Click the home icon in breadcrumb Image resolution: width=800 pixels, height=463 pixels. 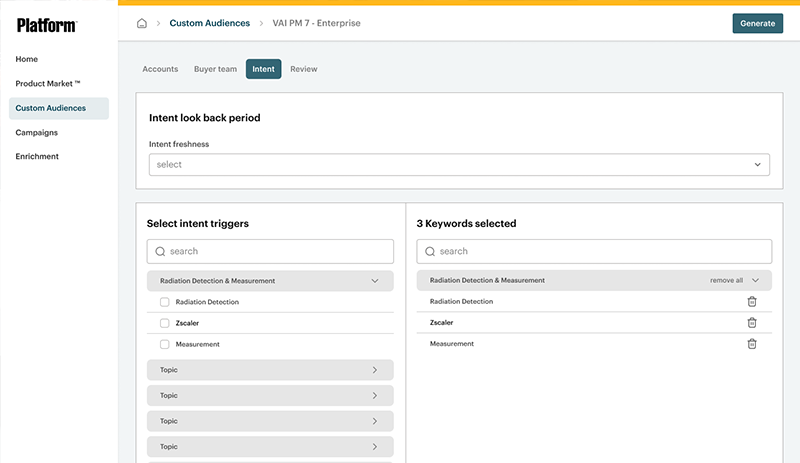[x=142, y=23]
